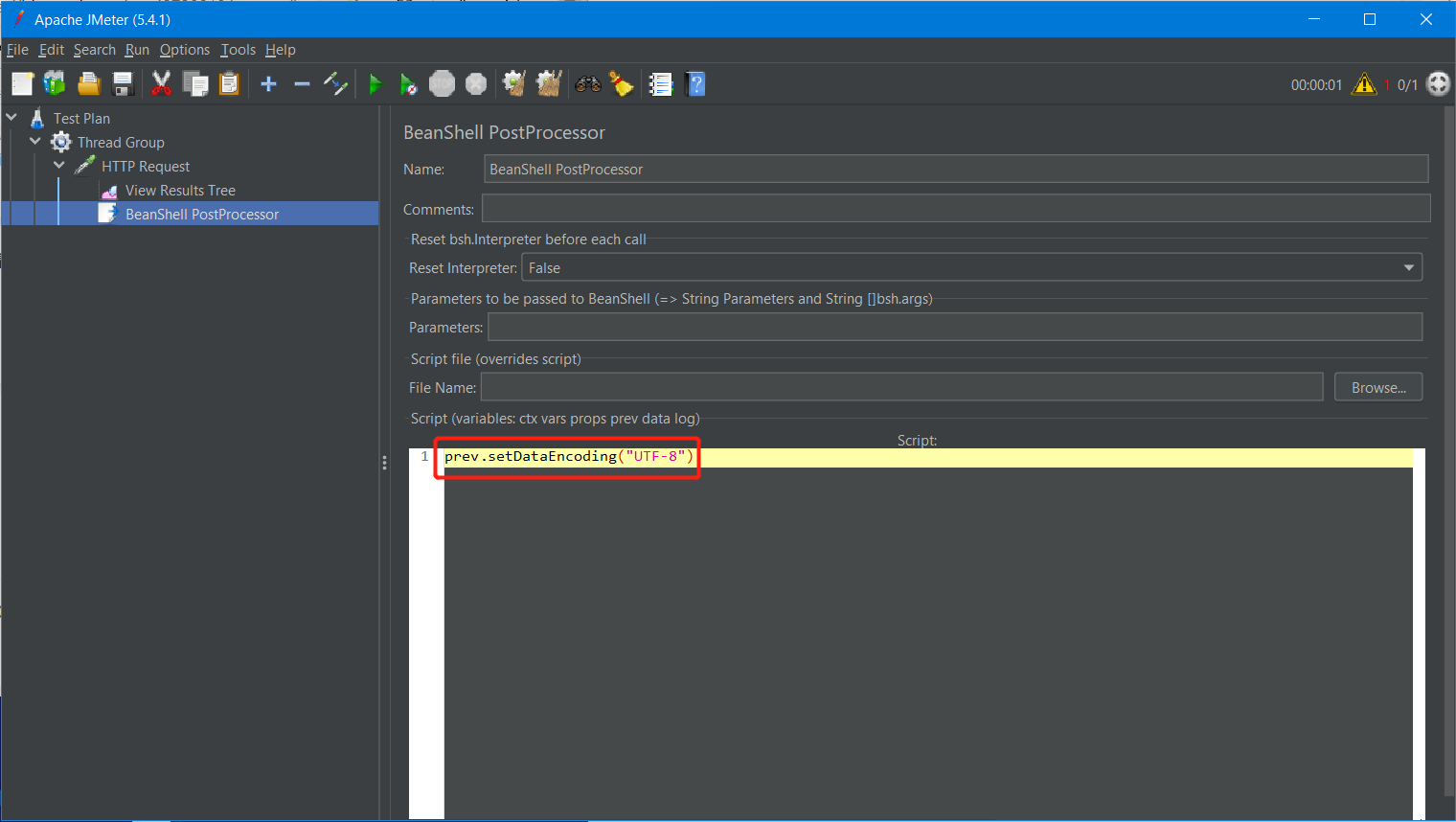Open the File menu
This screenshot has width=1456, height=822.
coord(17,50)
